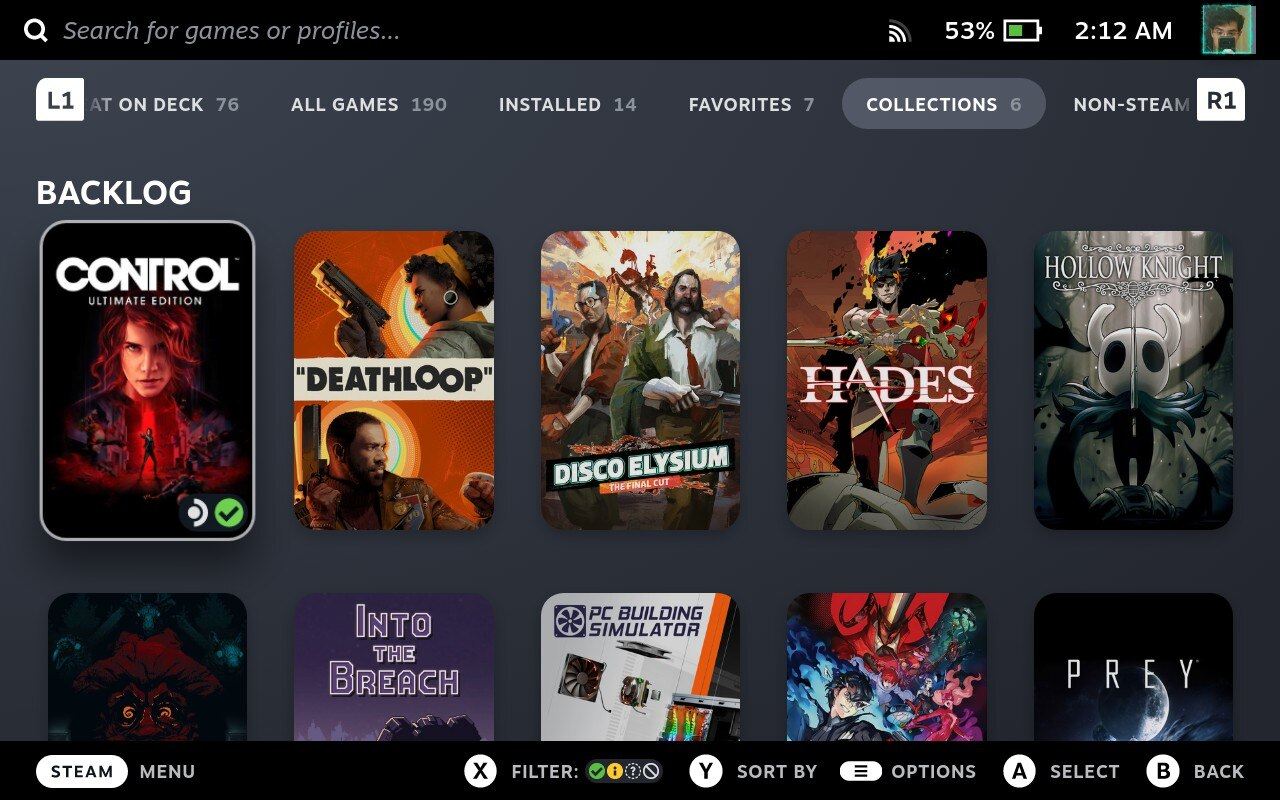Click the X button filter glyph
The height and width of the screenshot is (800, 1280).
(481, 771)
